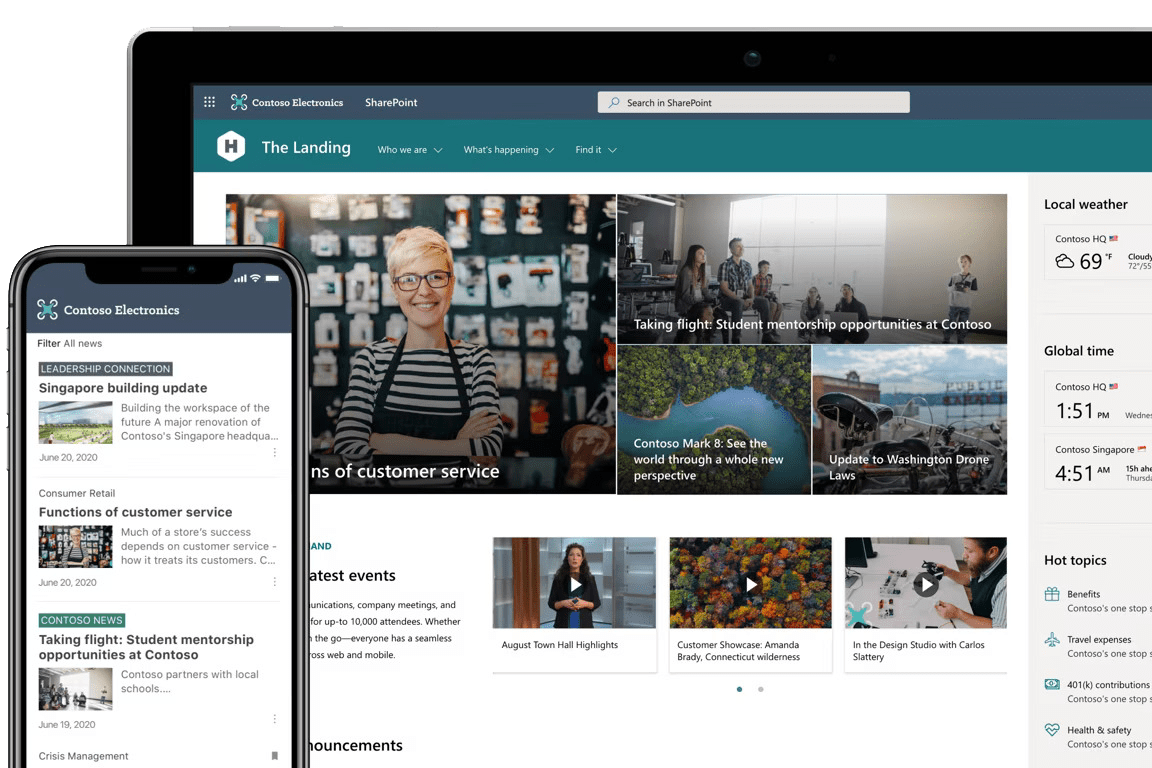Click the hexagon H site logo
The width and height of the screenshot is (1152, 768).
point(231,146)
